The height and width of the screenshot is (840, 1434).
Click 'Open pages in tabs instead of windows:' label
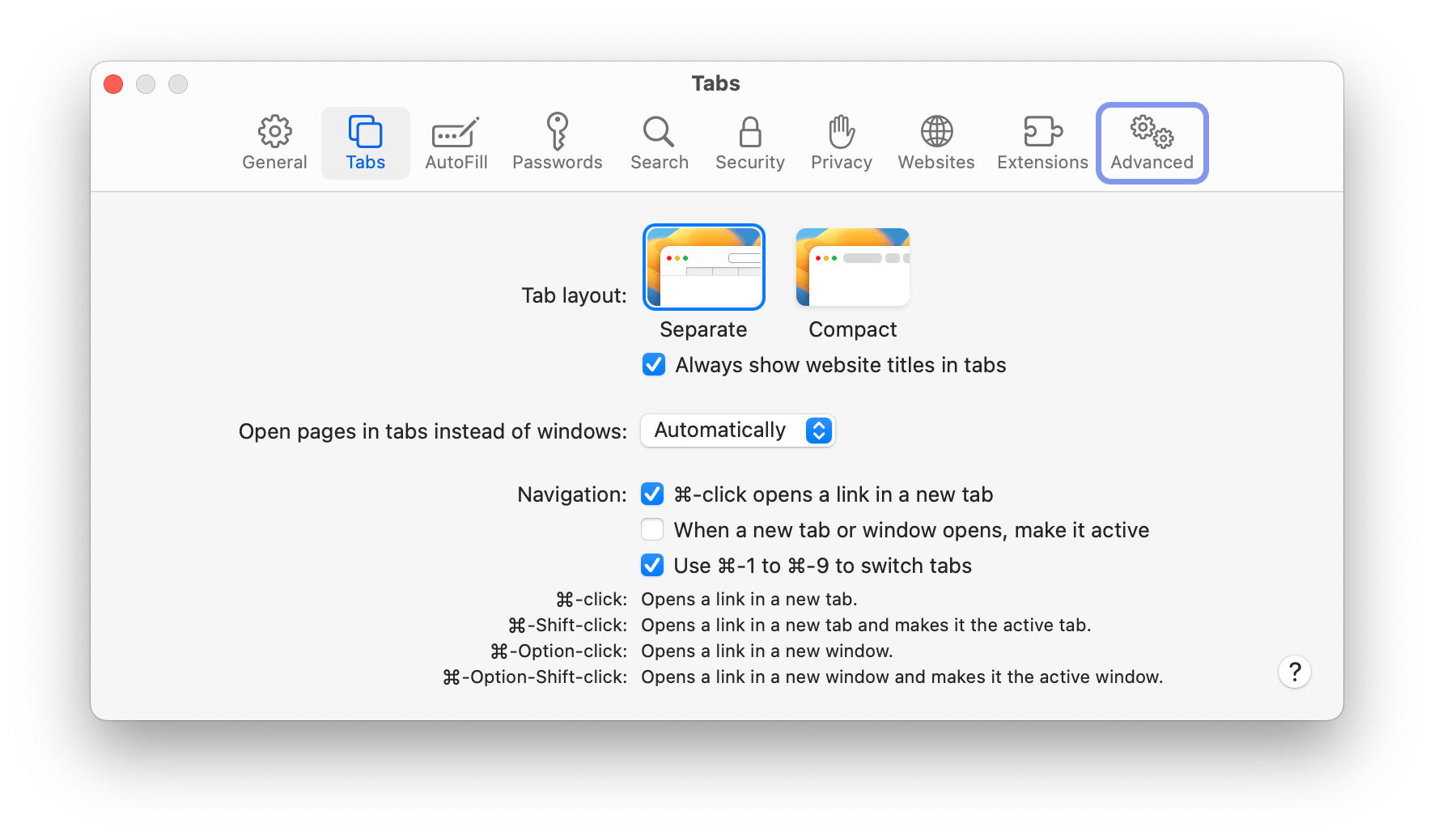(433, 431)
